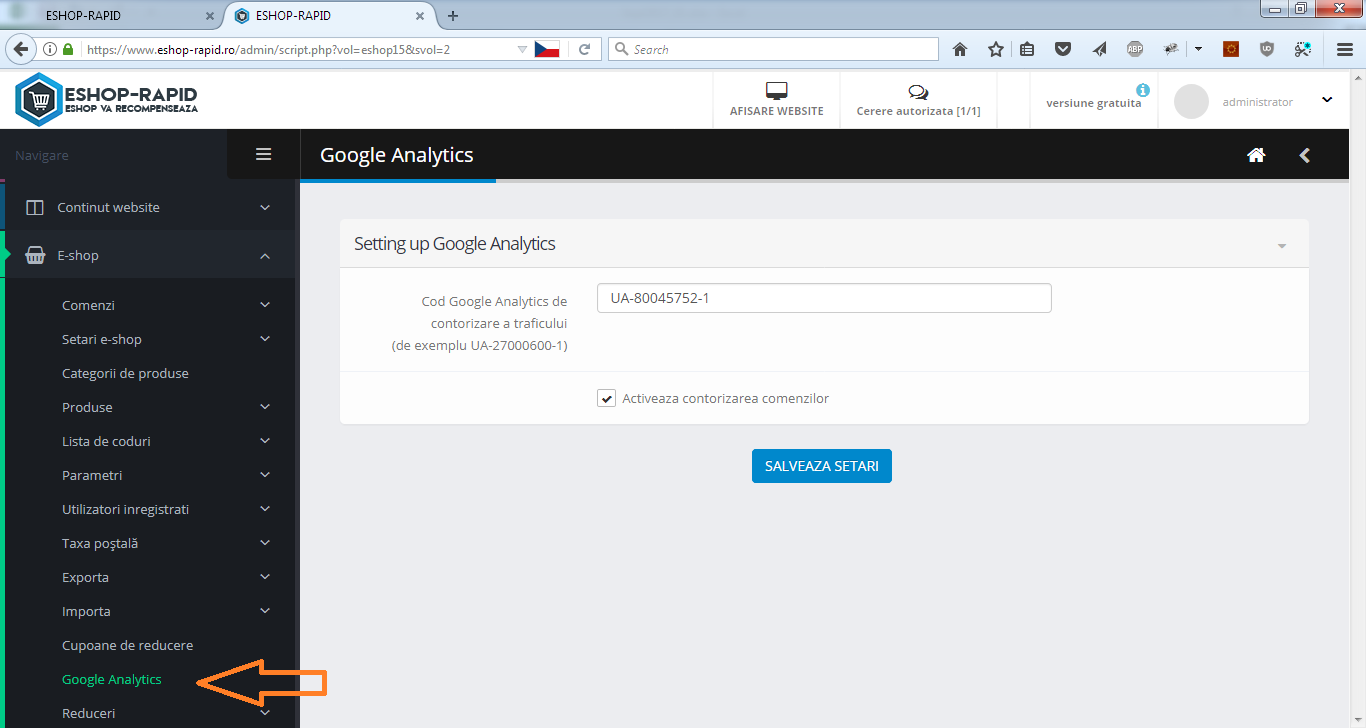
Task: Click the administrator avatar circle
Action: click(x=1192, y=101)
